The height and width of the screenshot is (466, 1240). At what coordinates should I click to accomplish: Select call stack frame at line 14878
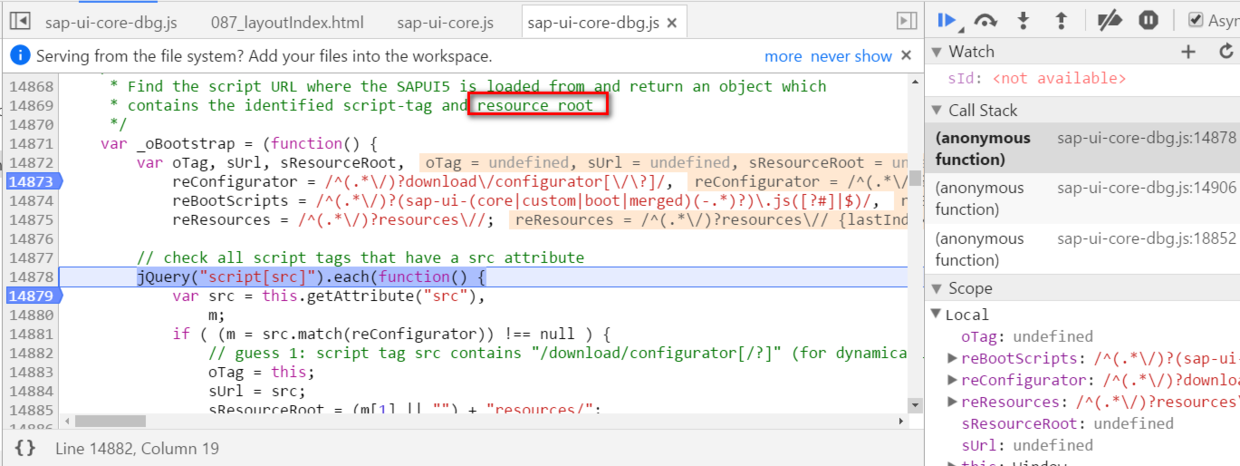pyautogui.click(x=1082, y=149)
